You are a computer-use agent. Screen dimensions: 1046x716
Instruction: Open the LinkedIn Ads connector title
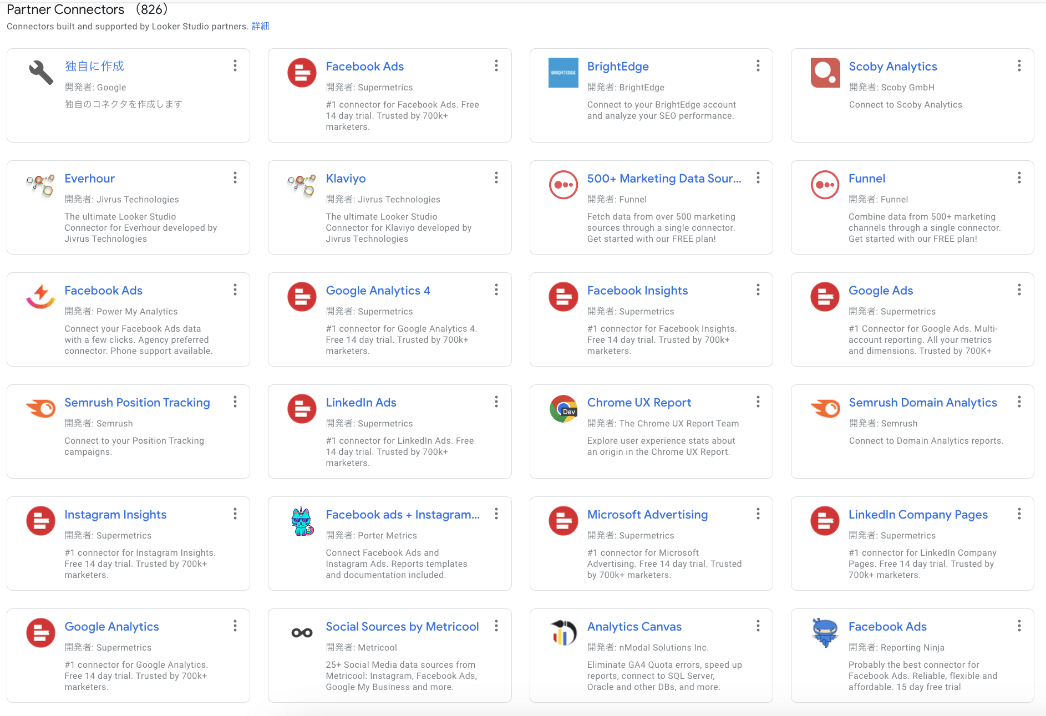[x=361, y=402]
